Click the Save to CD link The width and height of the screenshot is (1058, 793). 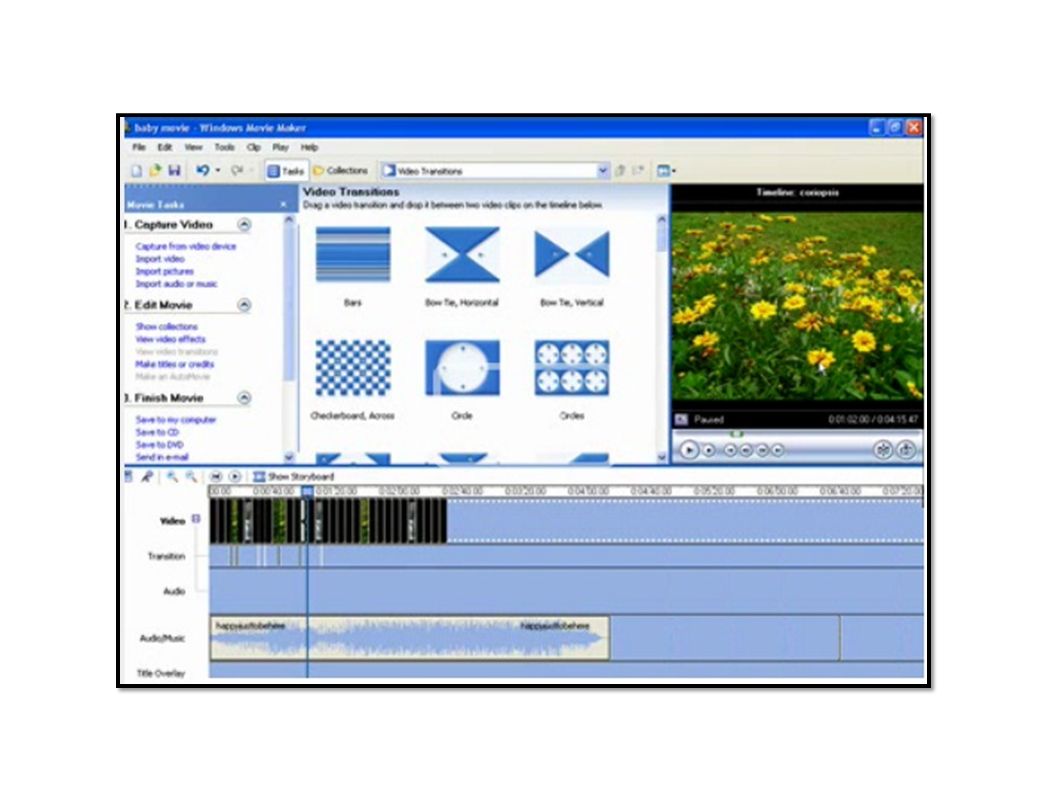point(157,433)
